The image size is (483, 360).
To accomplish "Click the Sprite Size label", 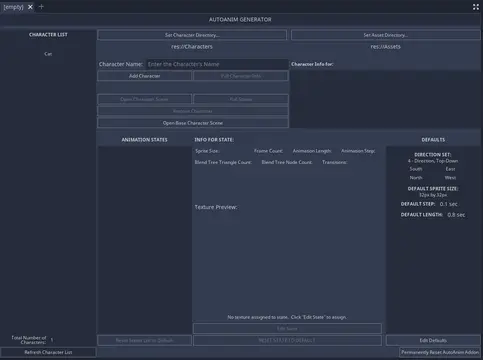I will pos(207,151).
